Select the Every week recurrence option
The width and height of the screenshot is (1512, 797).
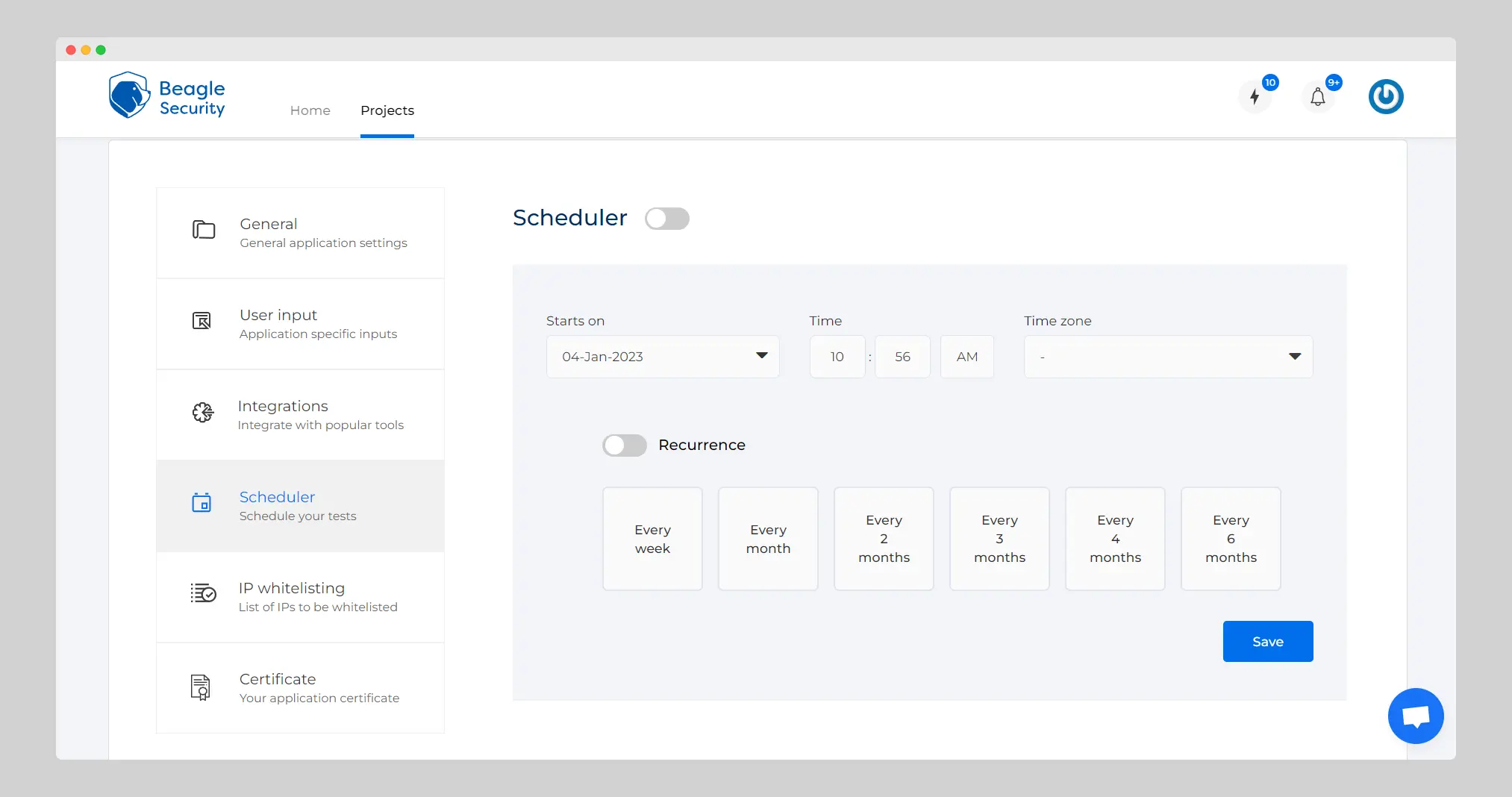(x=652, y=539)
